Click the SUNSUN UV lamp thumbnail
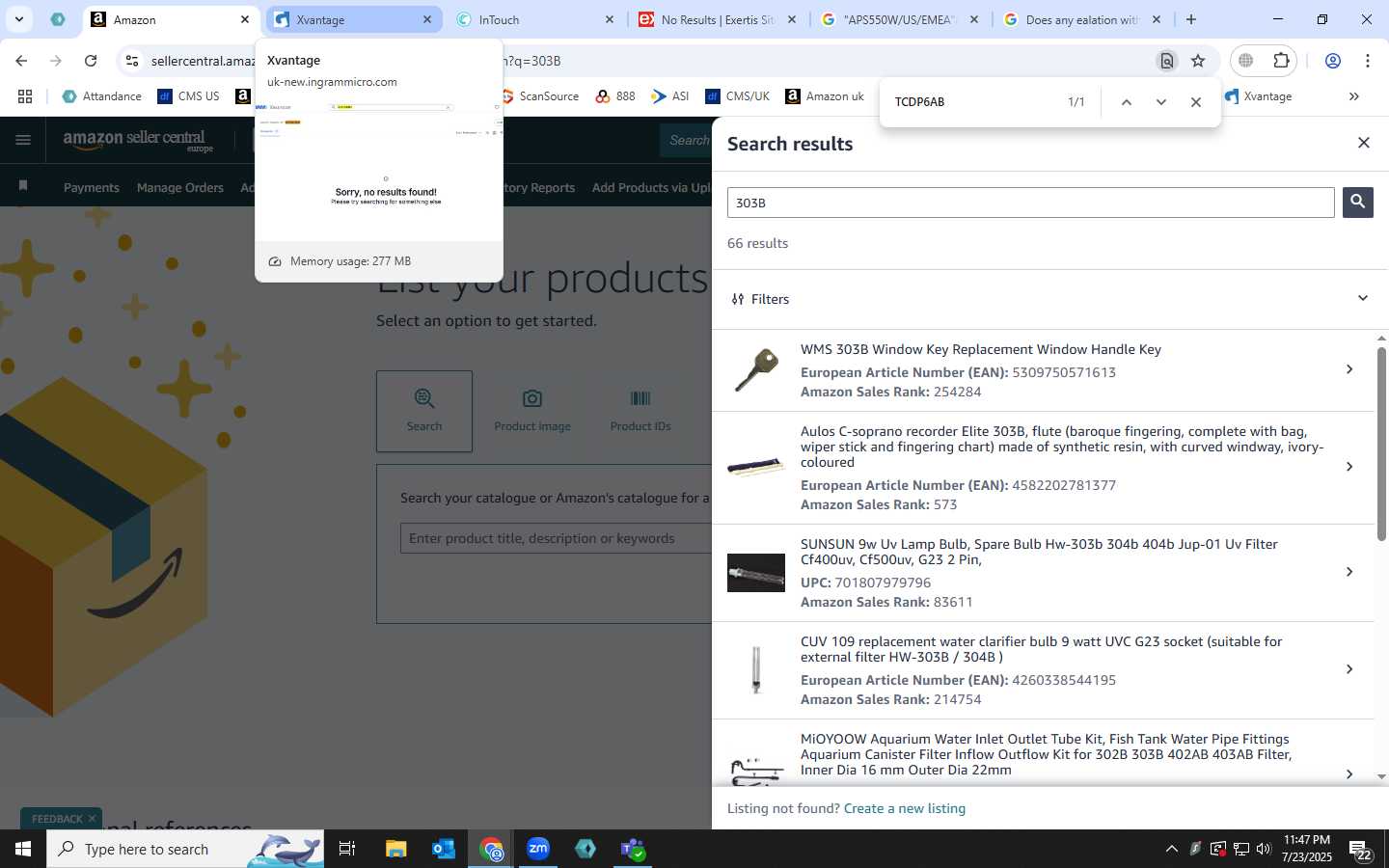The image size is (1389, 868). click(x=756, y=573)
